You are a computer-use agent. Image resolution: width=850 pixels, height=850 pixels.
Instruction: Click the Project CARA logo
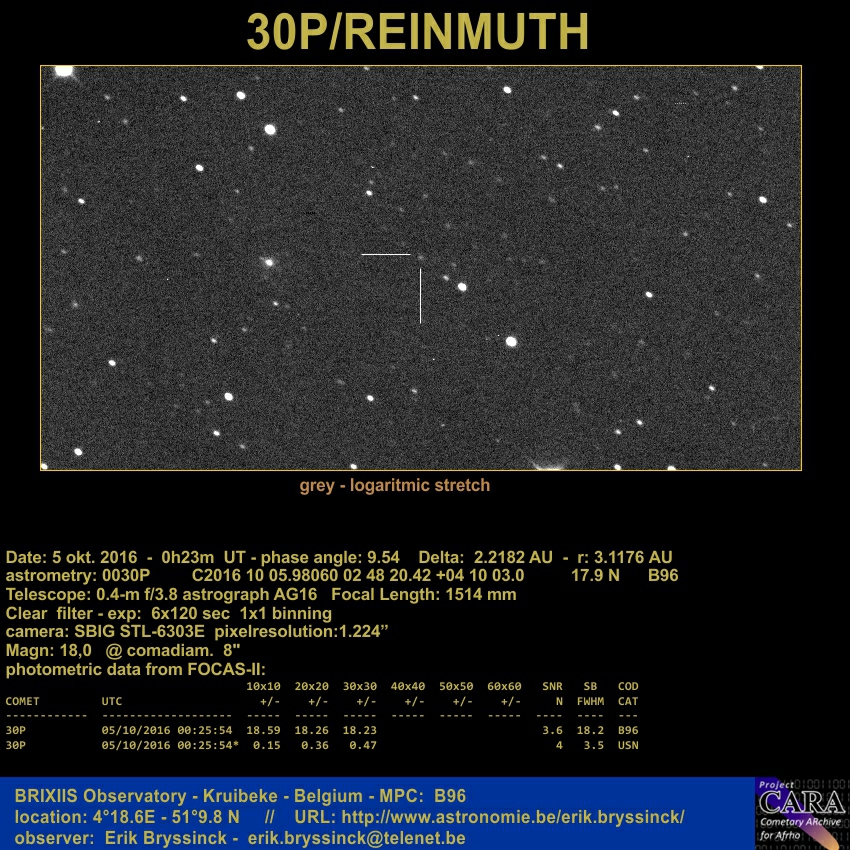(802, 813)
